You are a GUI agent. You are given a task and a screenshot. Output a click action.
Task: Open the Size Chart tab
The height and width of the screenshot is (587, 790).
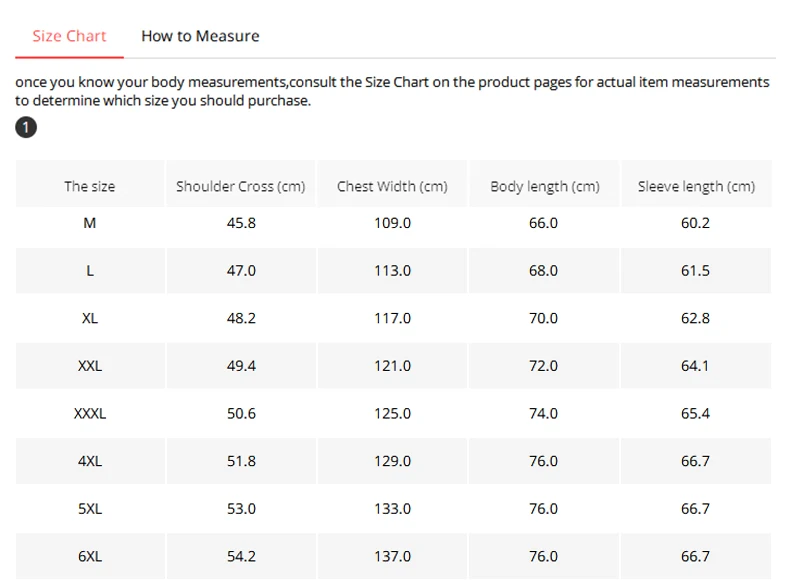(x=70, y=36)
